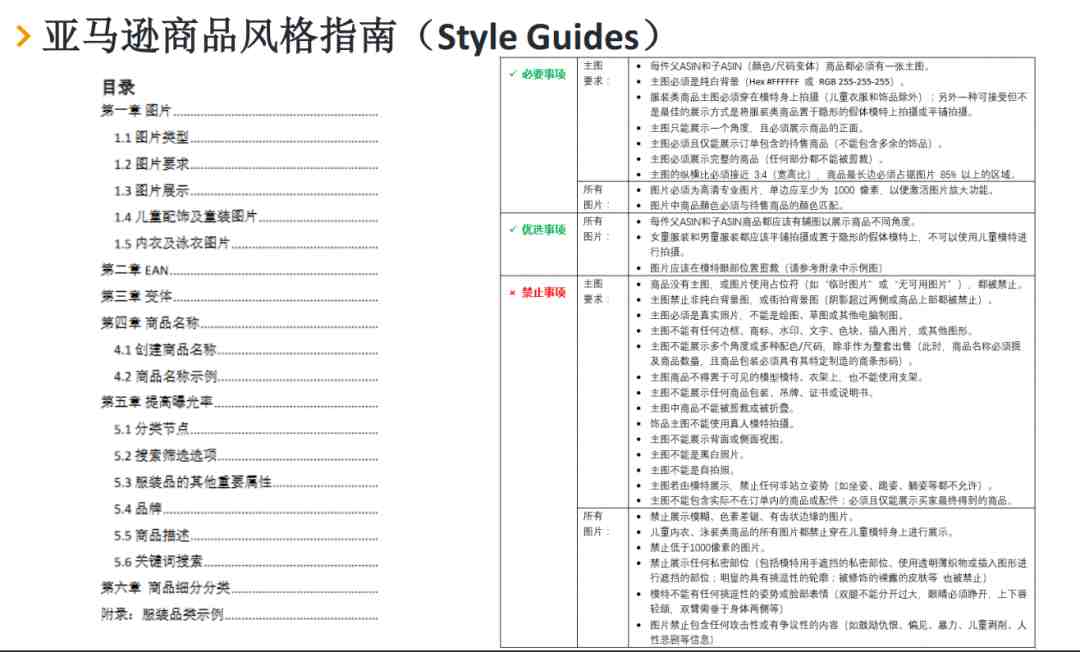Viewport: 1080px width, 652px height.
Task: Pick entry 5.6 关键词搜索
Action: pos(246,561)
